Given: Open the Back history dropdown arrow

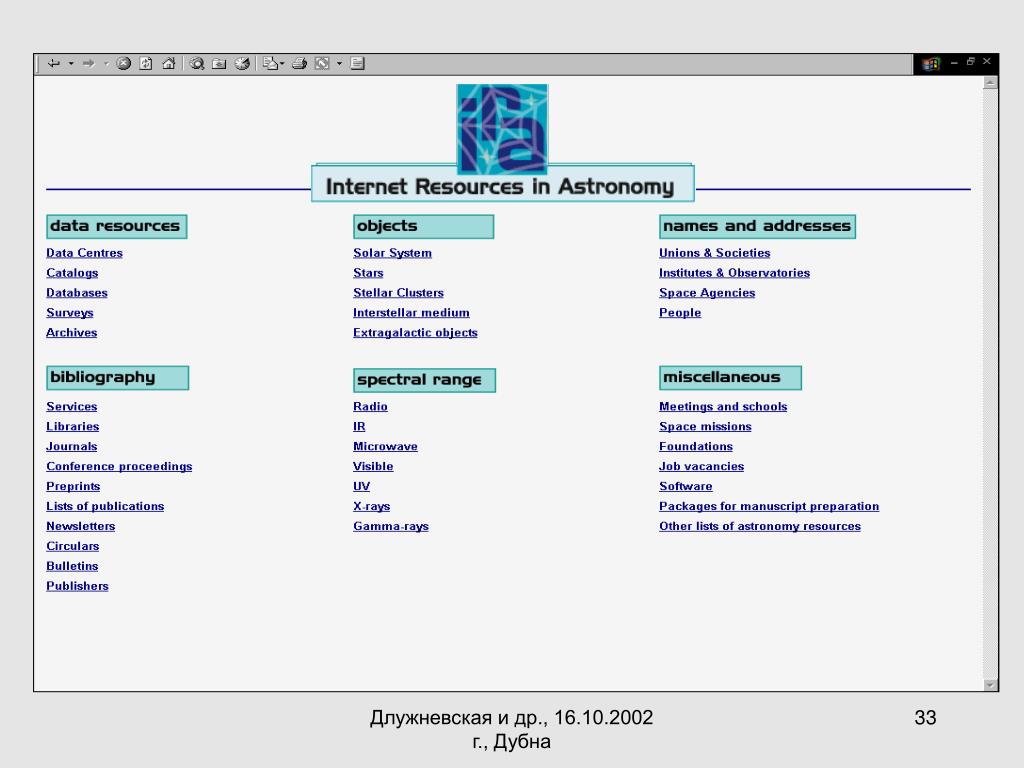Looking at the screenshot, I should (71, 63).
